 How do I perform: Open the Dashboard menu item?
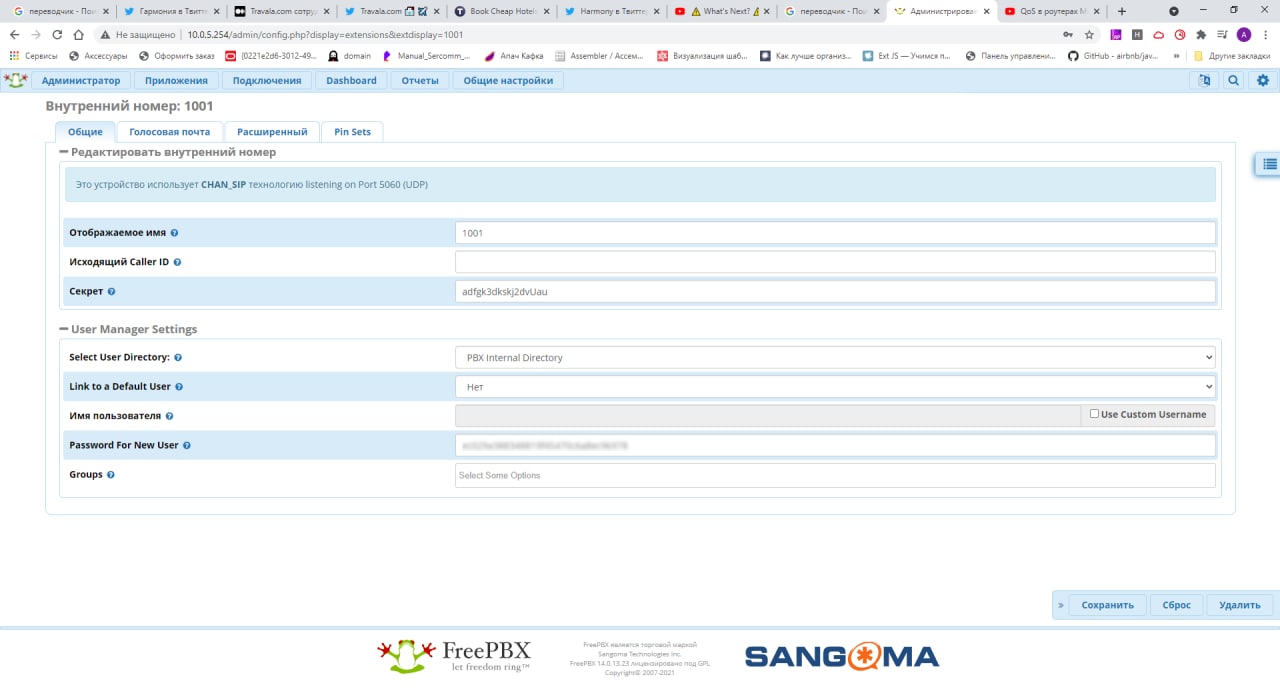click(351, 81)
